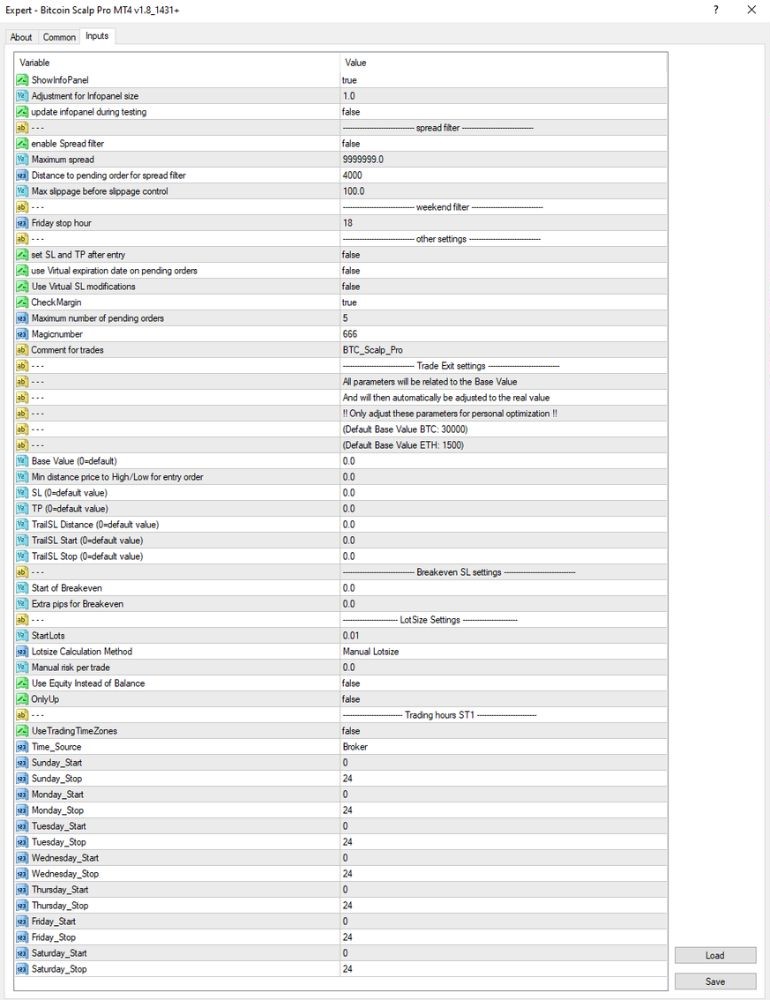This screenshot has height=1000, width=770.
Task: Select the Thursday_Start row label
Action: coord(60,890)
